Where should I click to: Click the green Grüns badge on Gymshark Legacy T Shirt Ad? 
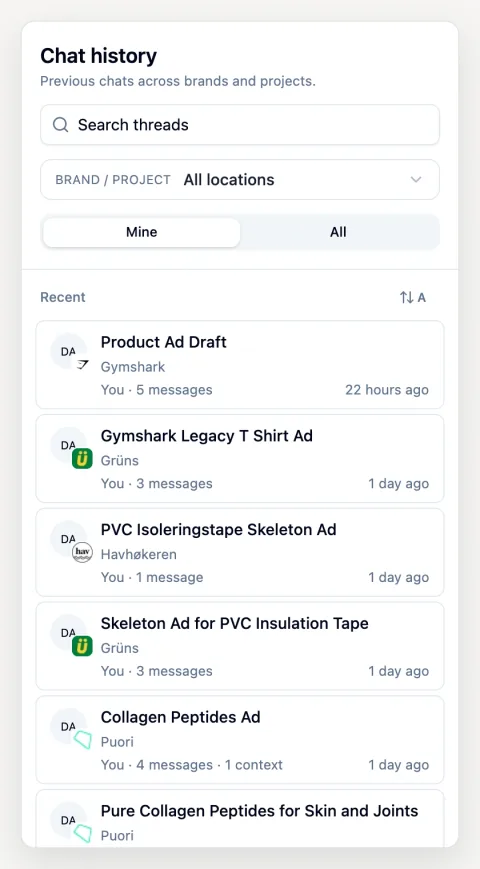click(x=82, y=459)
